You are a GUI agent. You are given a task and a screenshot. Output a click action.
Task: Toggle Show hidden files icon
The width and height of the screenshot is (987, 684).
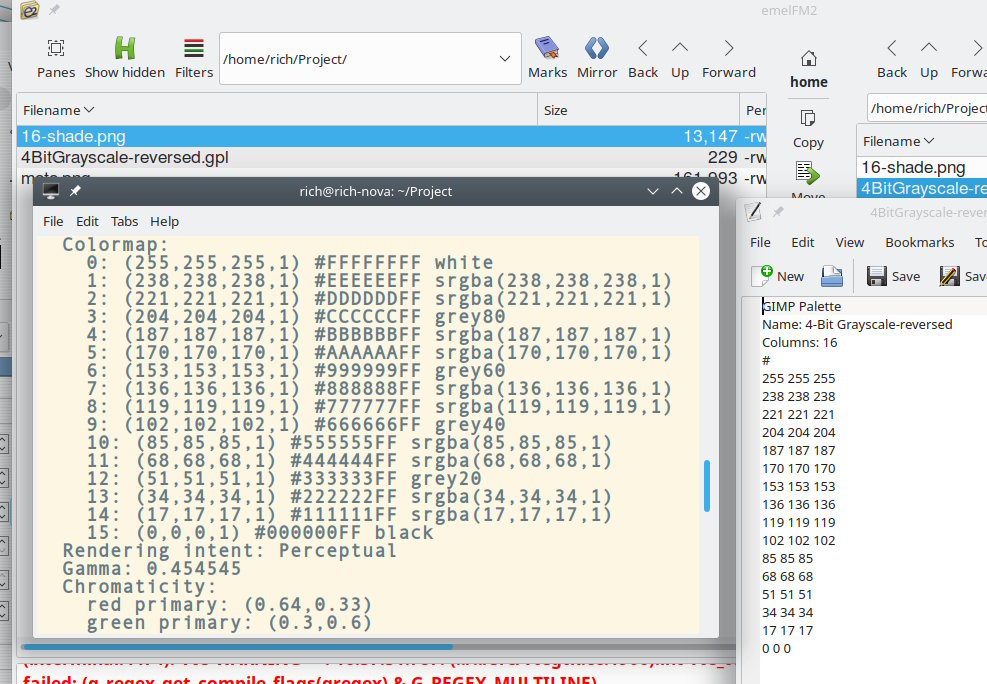coord(125,48)
